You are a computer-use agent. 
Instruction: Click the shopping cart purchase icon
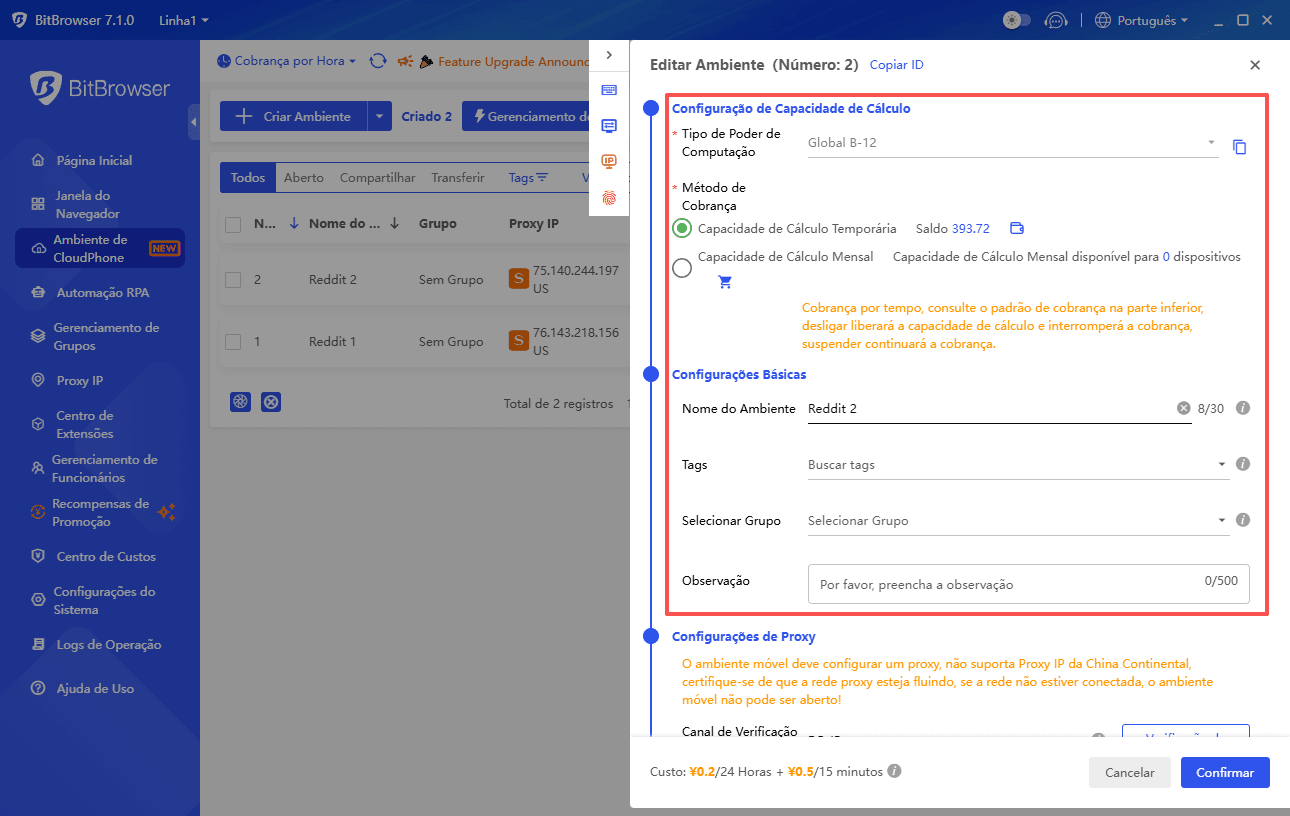(725, 282)
